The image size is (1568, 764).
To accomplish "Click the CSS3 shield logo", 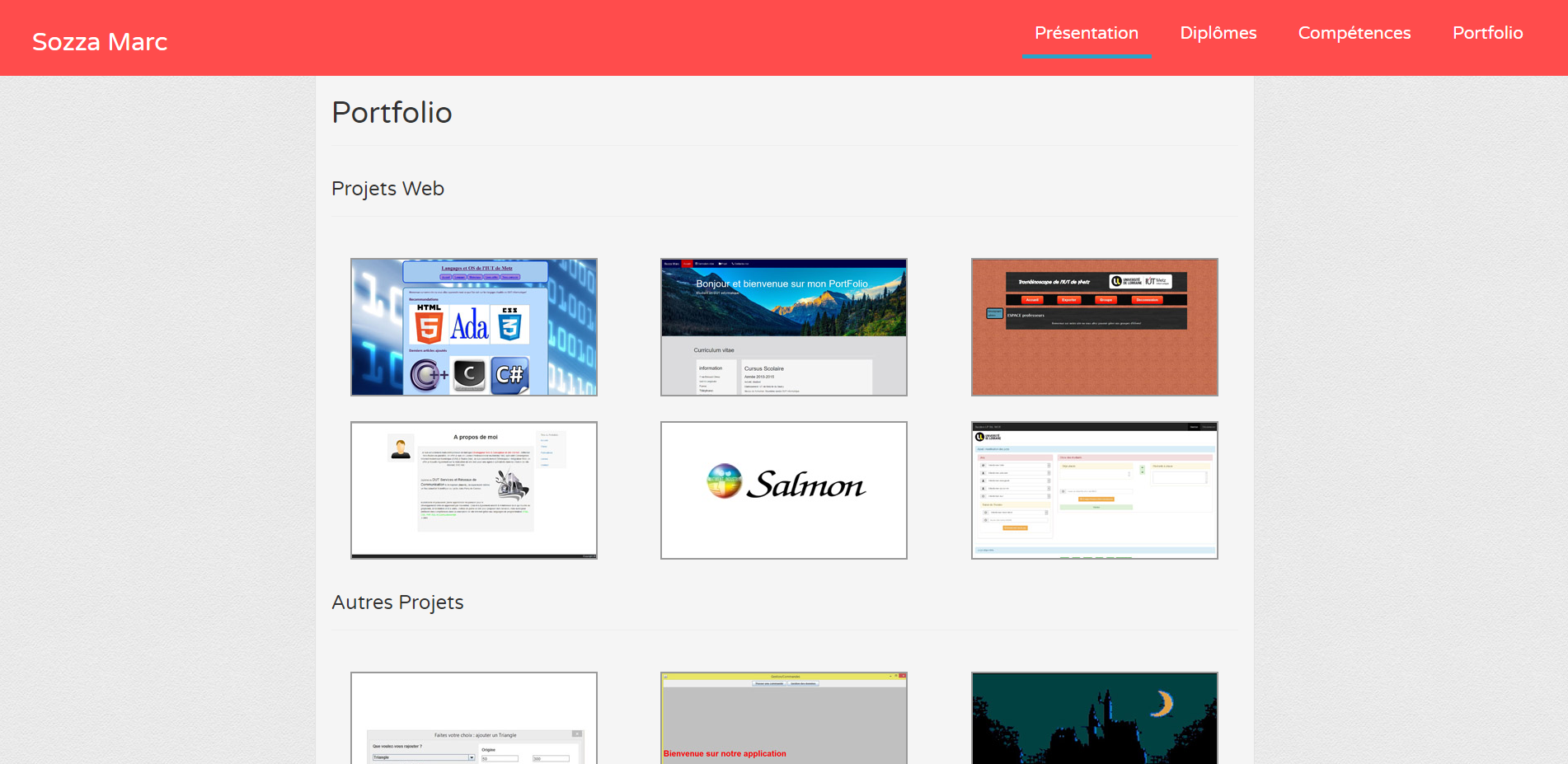I will coord(509,324).
